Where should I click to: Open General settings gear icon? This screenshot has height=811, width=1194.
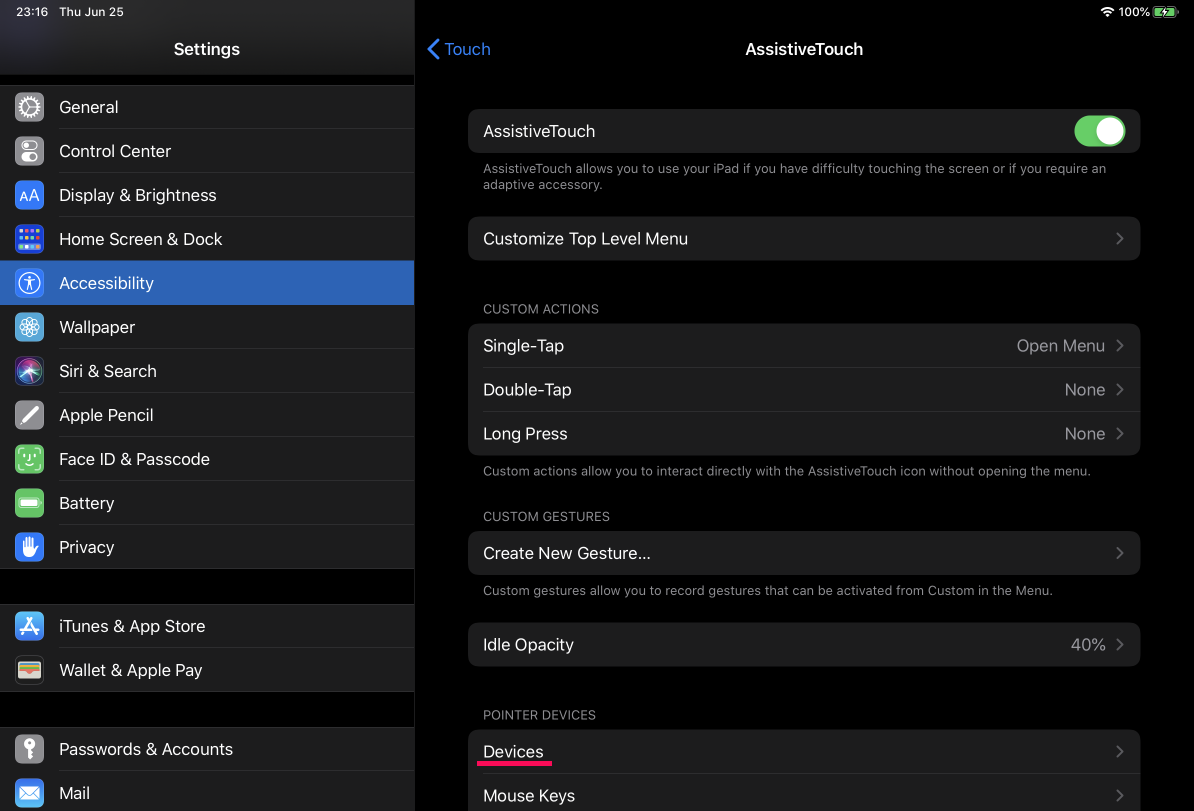click(x=30, y=107)
